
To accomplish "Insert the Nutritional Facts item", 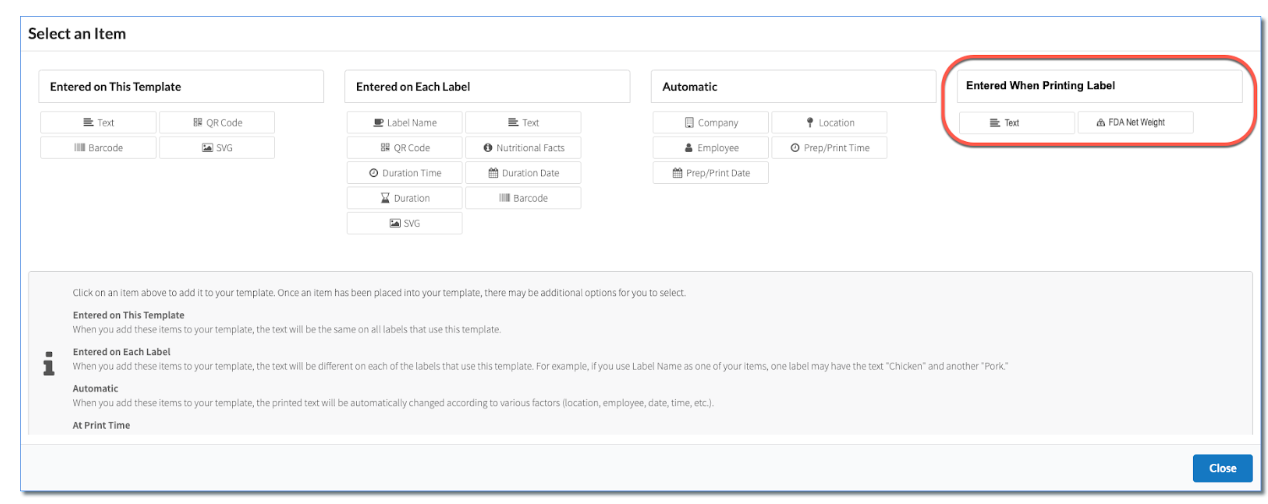I will (x=523, y=148).
